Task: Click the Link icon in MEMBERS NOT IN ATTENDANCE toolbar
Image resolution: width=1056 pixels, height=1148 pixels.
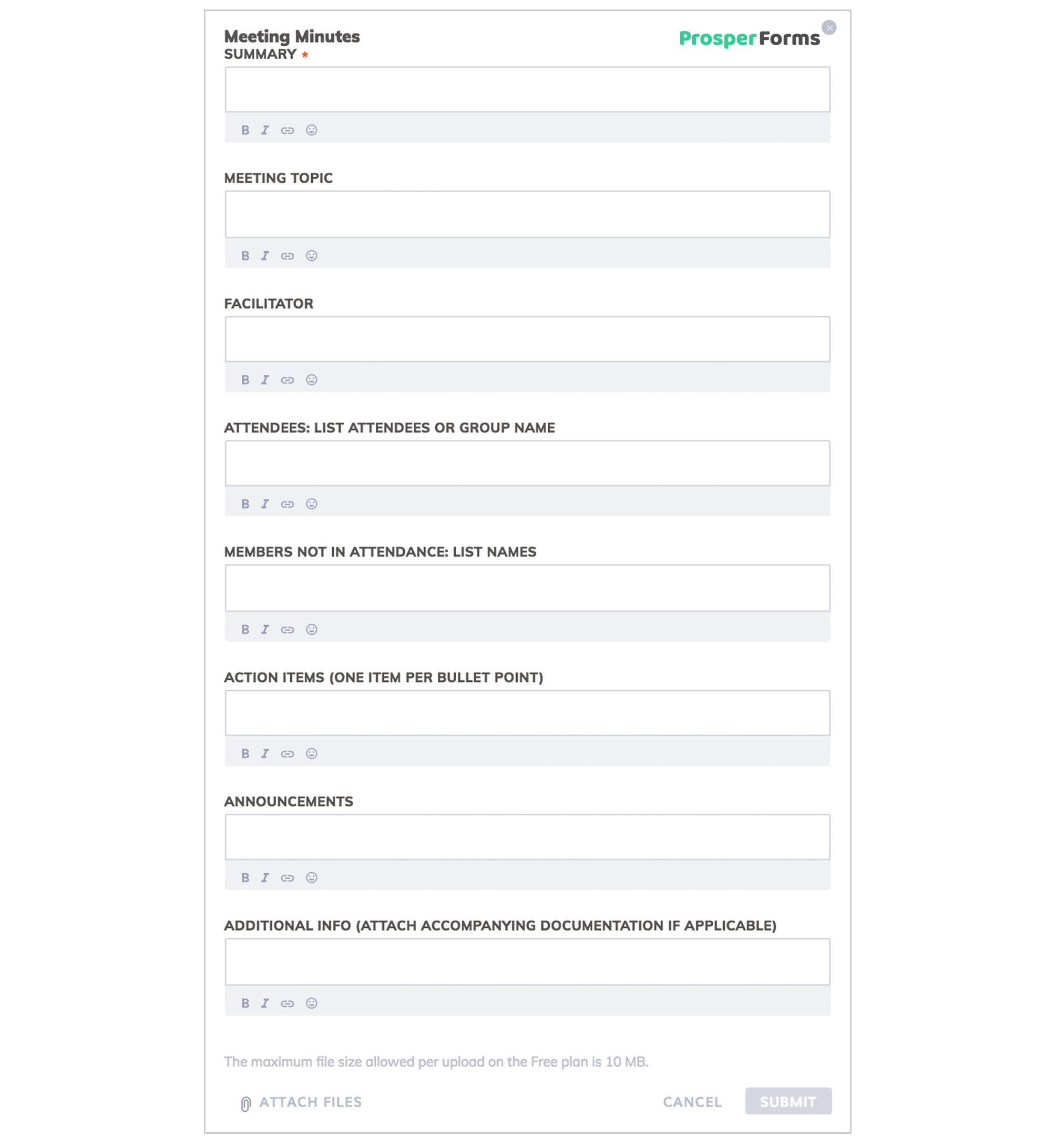Action: (287, 629)
